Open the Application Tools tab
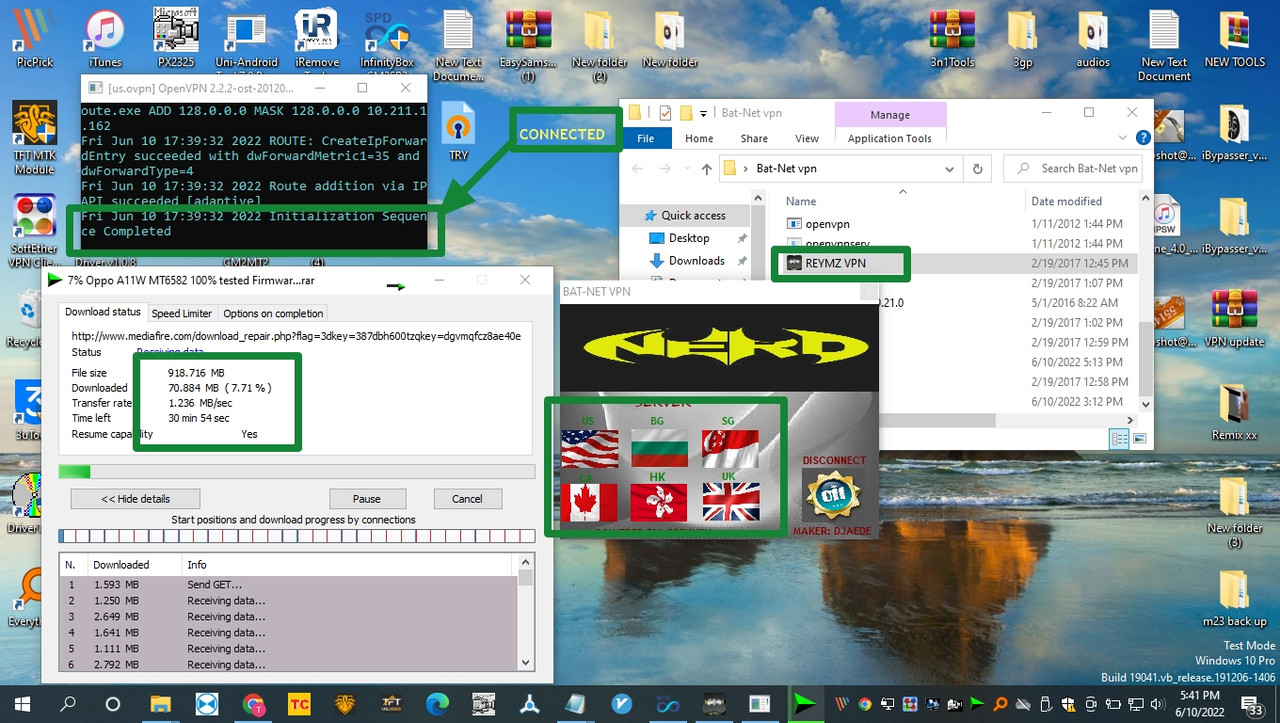This screenshot has width=1280, height=723. pos(889,139)
